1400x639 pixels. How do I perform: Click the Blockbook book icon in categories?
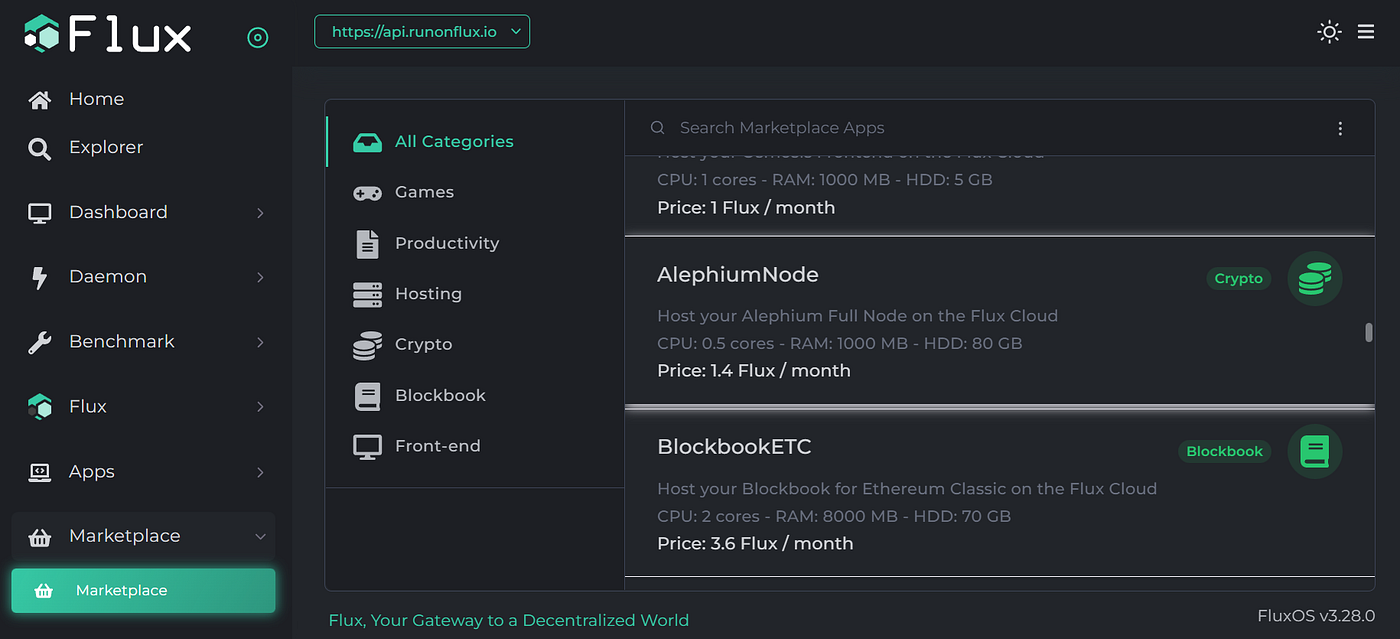coord(367,396)
